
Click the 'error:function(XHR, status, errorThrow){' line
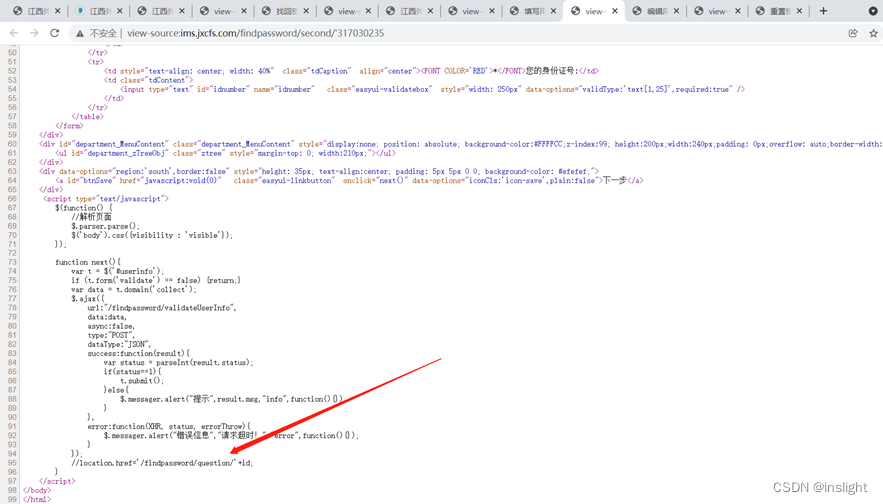(170, 426)
